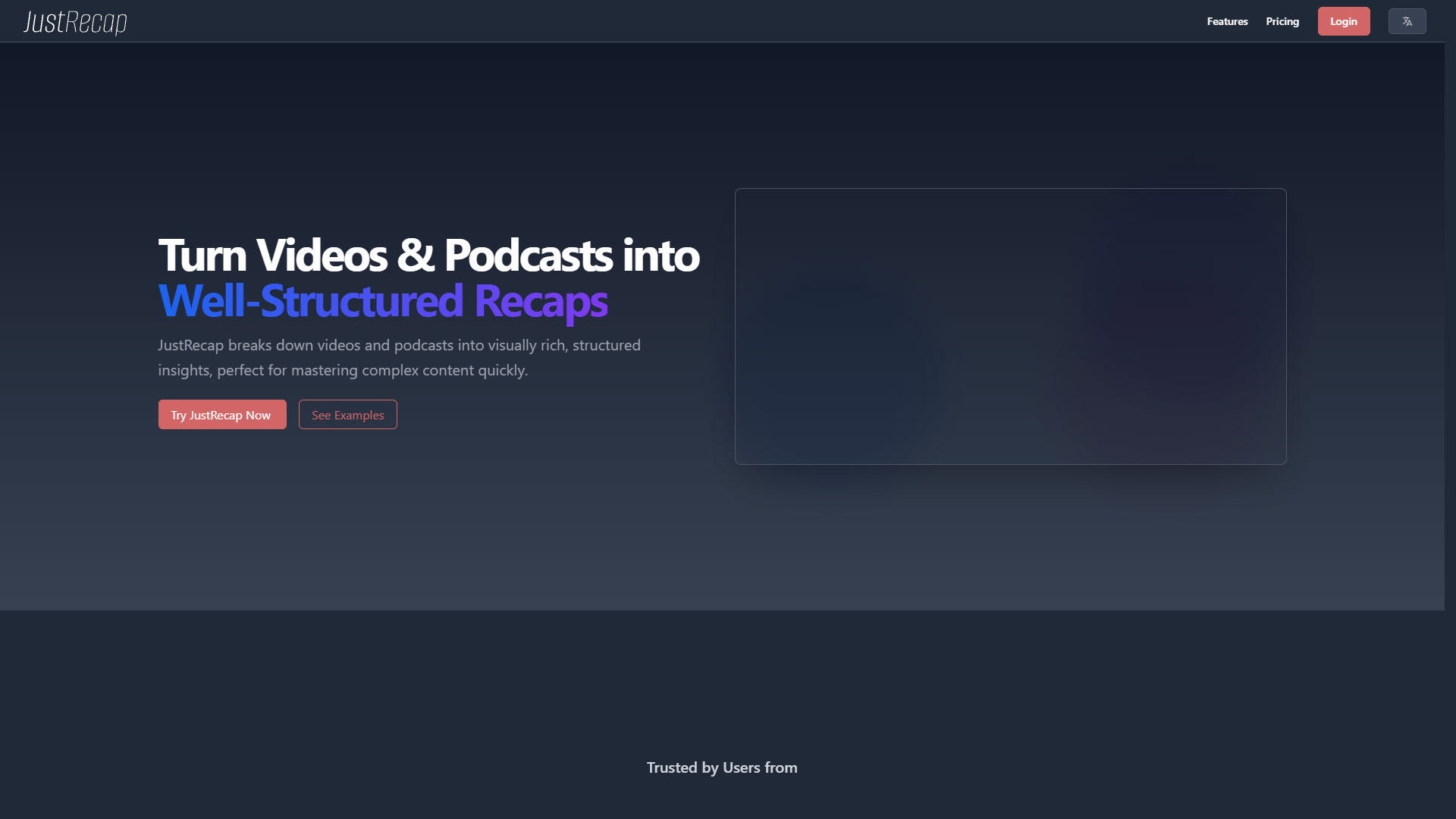Click the blue 'Well-Structured' gradient word
The width and height of the screenshot is (1456, 819).
pyautogui.click(x=310, y=300)
